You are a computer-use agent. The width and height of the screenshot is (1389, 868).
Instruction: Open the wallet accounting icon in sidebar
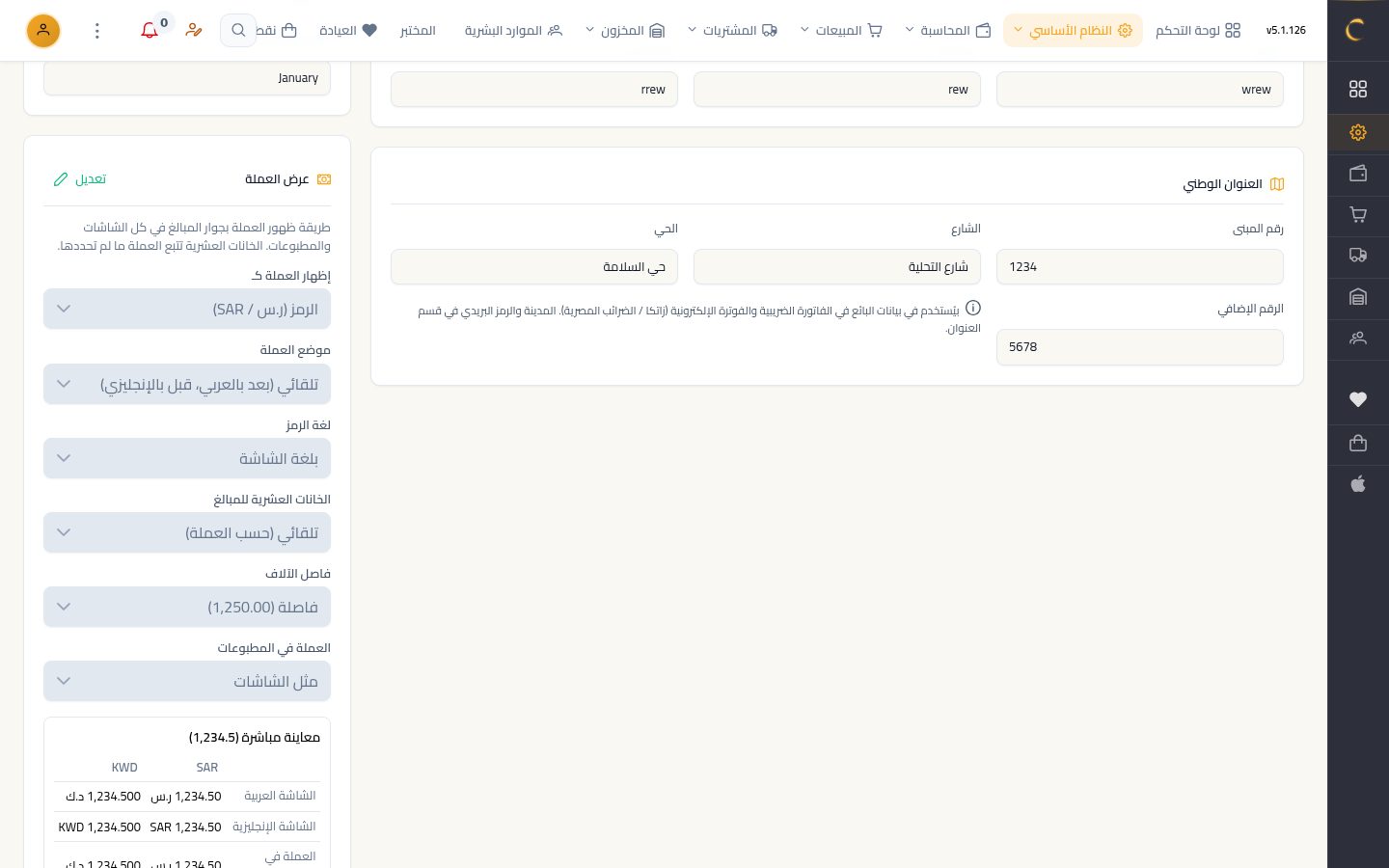tap(1358, 174)
